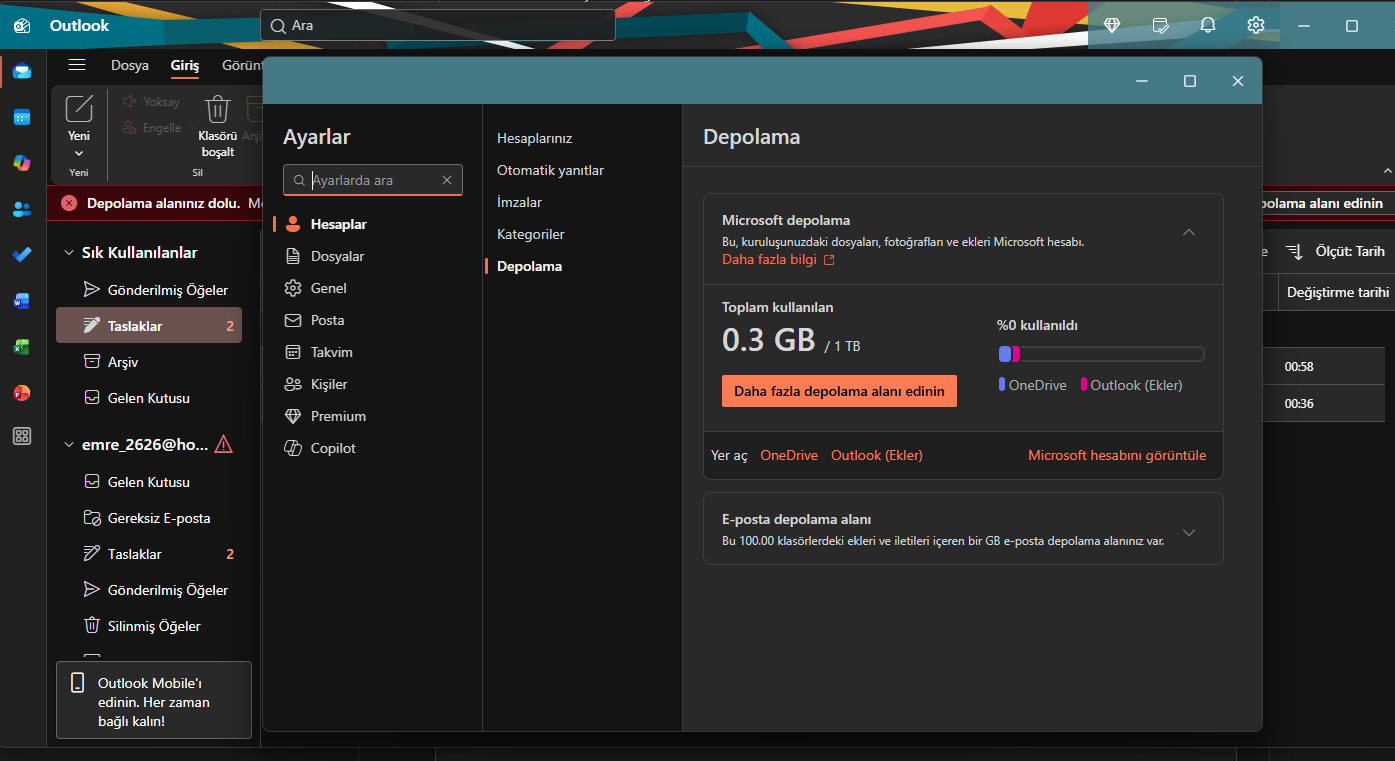Click OneDrive link next to Yer aç
Screen dimensions: 1395x761
pyautogui.click(x=789, y=455)
